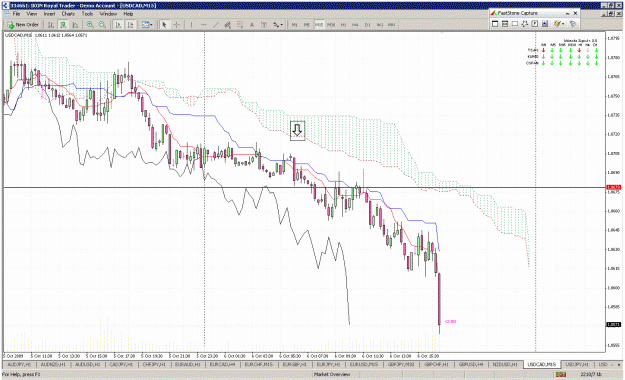Switch to M30 timeframe
The width and height of the screenshot is (625, 380).
click(x=331, y=25)
